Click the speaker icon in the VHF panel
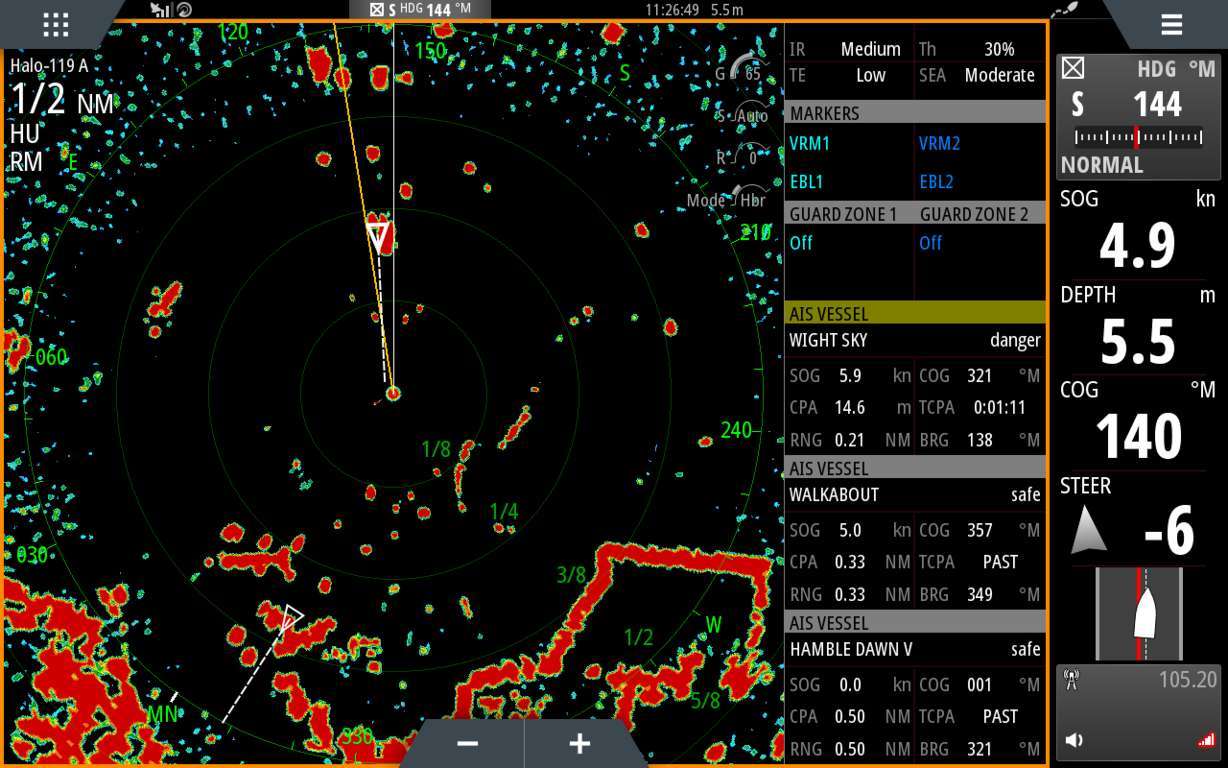The height and width of the screenshot is (768, 1228). (1072, 740)
